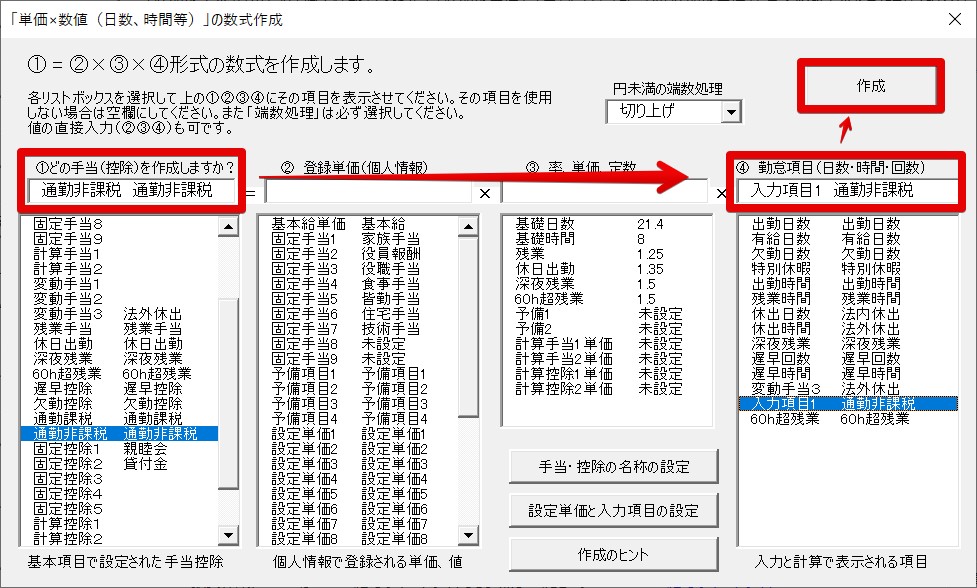Click the 作成 button
Screen dimensions: 977x588
[870, 86]
